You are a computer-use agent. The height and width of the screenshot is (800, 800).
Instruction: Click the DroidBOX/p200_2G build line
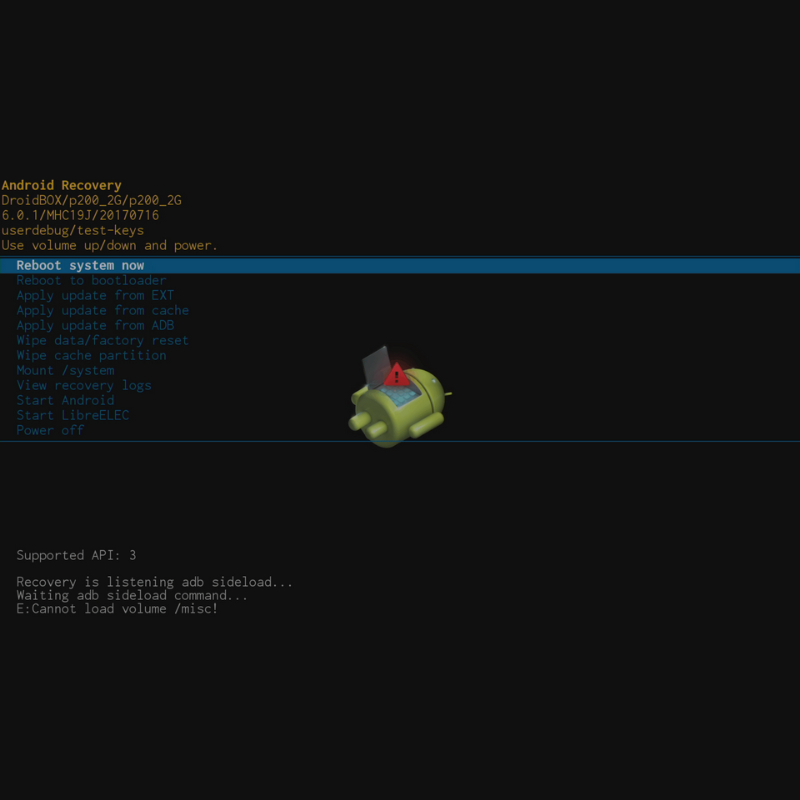point(91,200)
